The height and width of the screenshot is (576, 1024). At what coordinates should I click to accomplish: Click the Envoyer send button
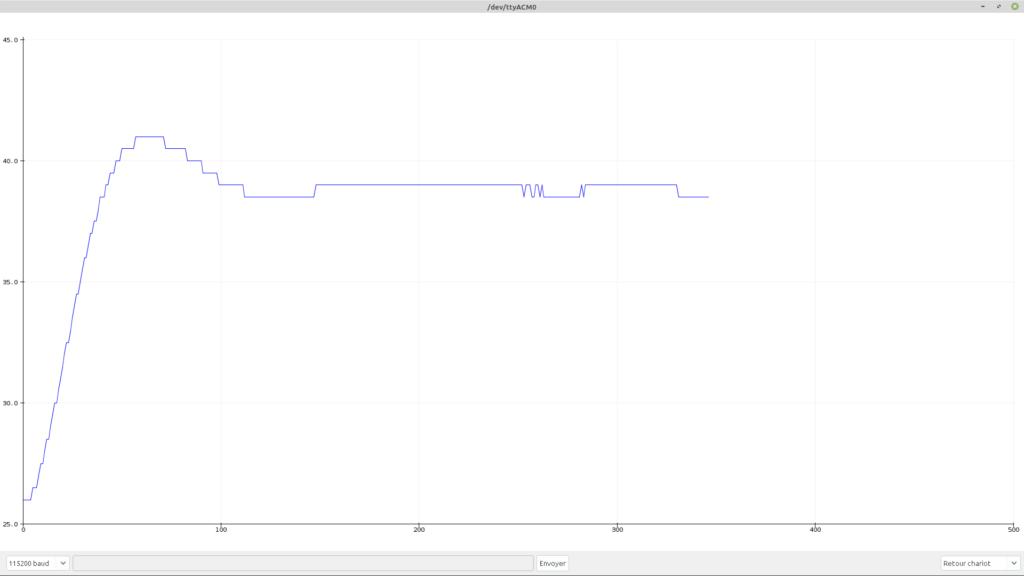click(x=552, y=563)
